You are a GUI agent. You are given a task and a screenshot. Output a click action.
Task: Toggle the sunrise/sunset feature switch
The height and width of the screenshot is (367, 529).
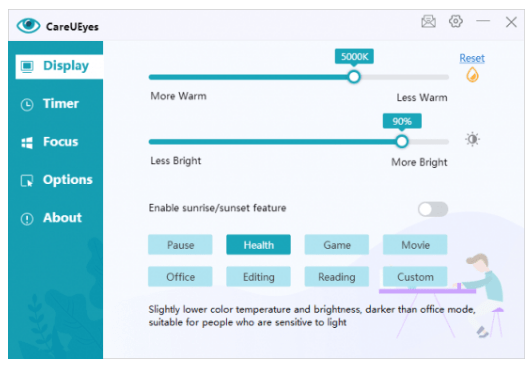[433, 209]
